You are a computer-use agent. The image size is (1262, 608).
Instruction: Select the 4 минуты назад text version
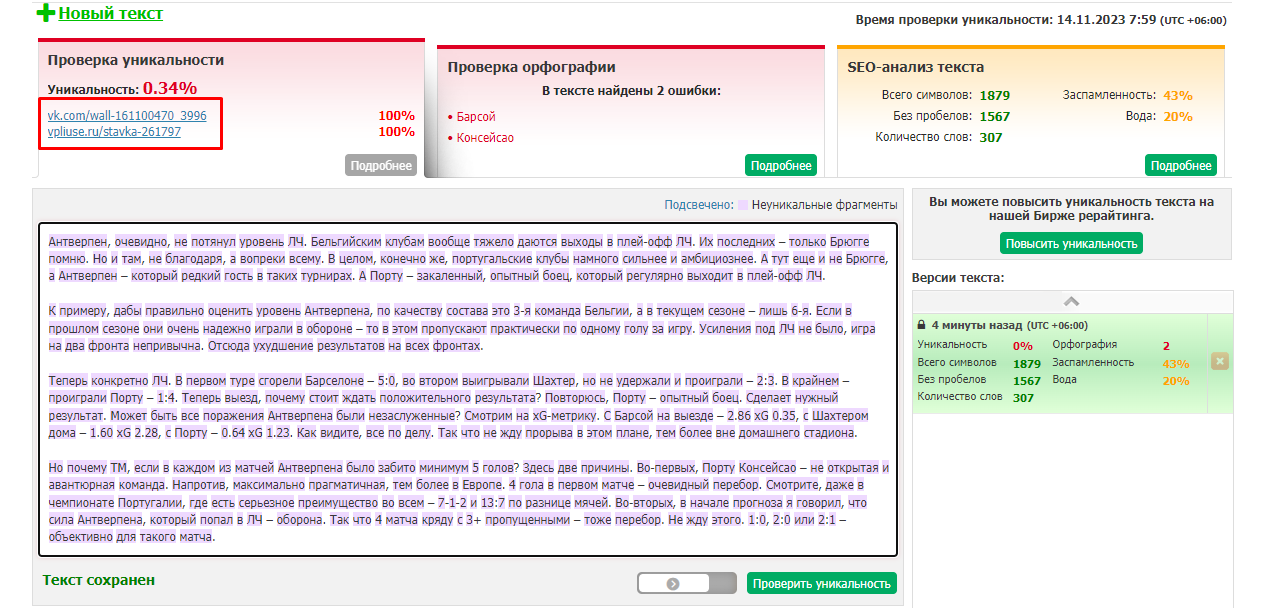point(976,325)
